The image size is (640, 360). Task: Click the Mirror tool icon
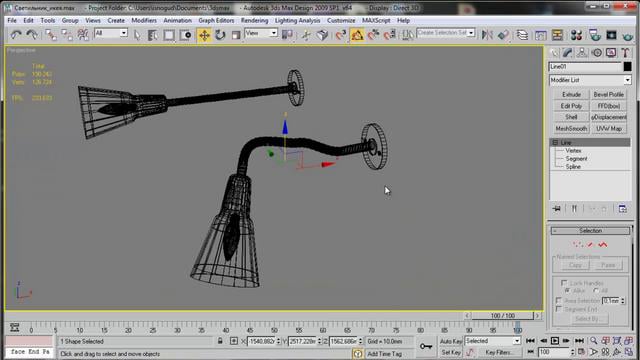pos(487,35)
